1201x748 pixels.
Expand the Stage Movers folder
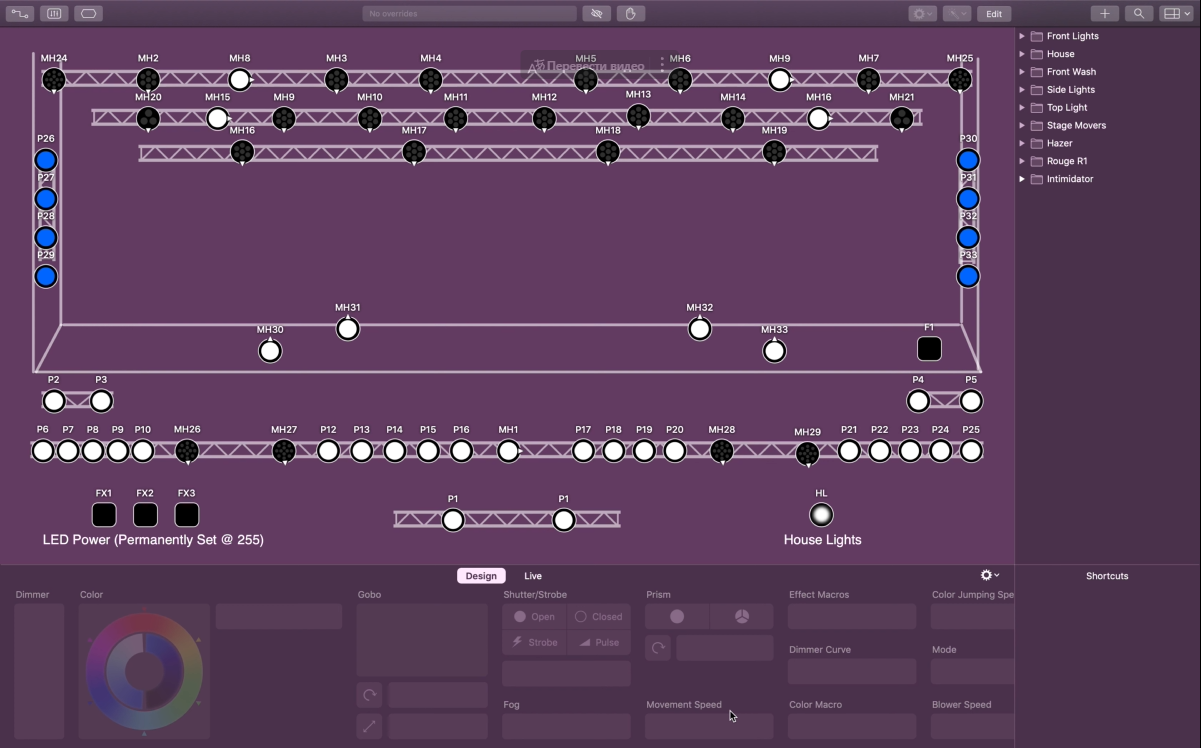point(1022,126)
